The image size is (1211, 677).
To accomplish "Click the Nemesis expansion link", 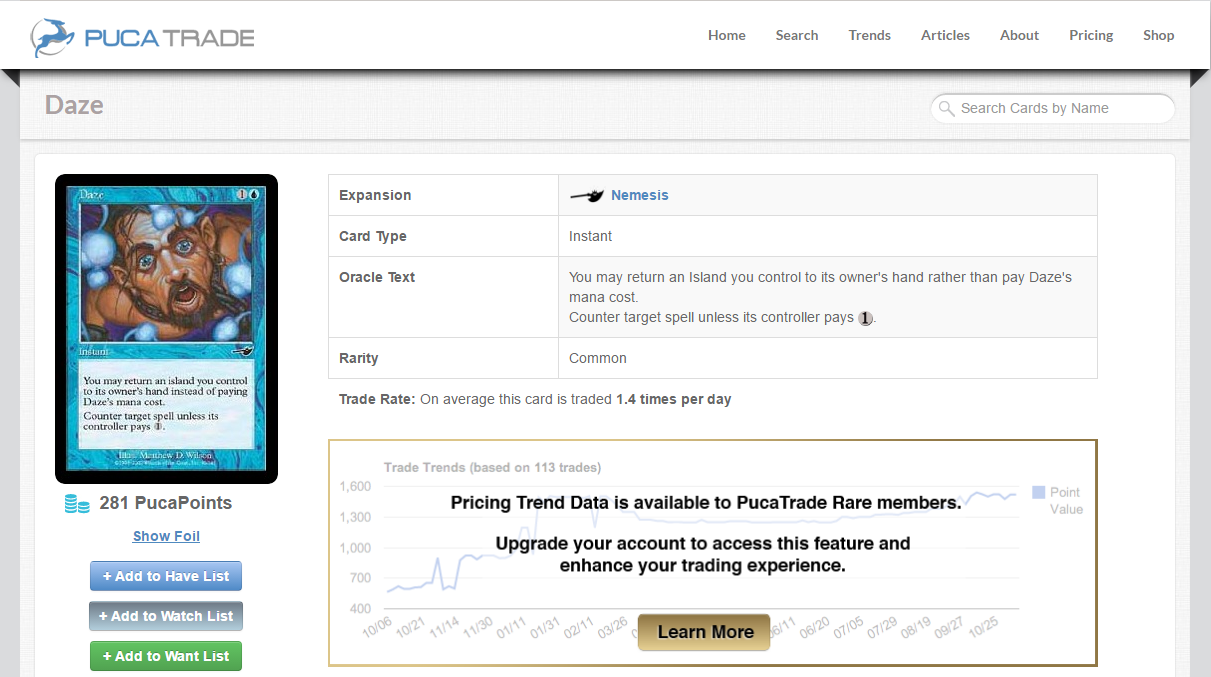I will tap(640, 195).
